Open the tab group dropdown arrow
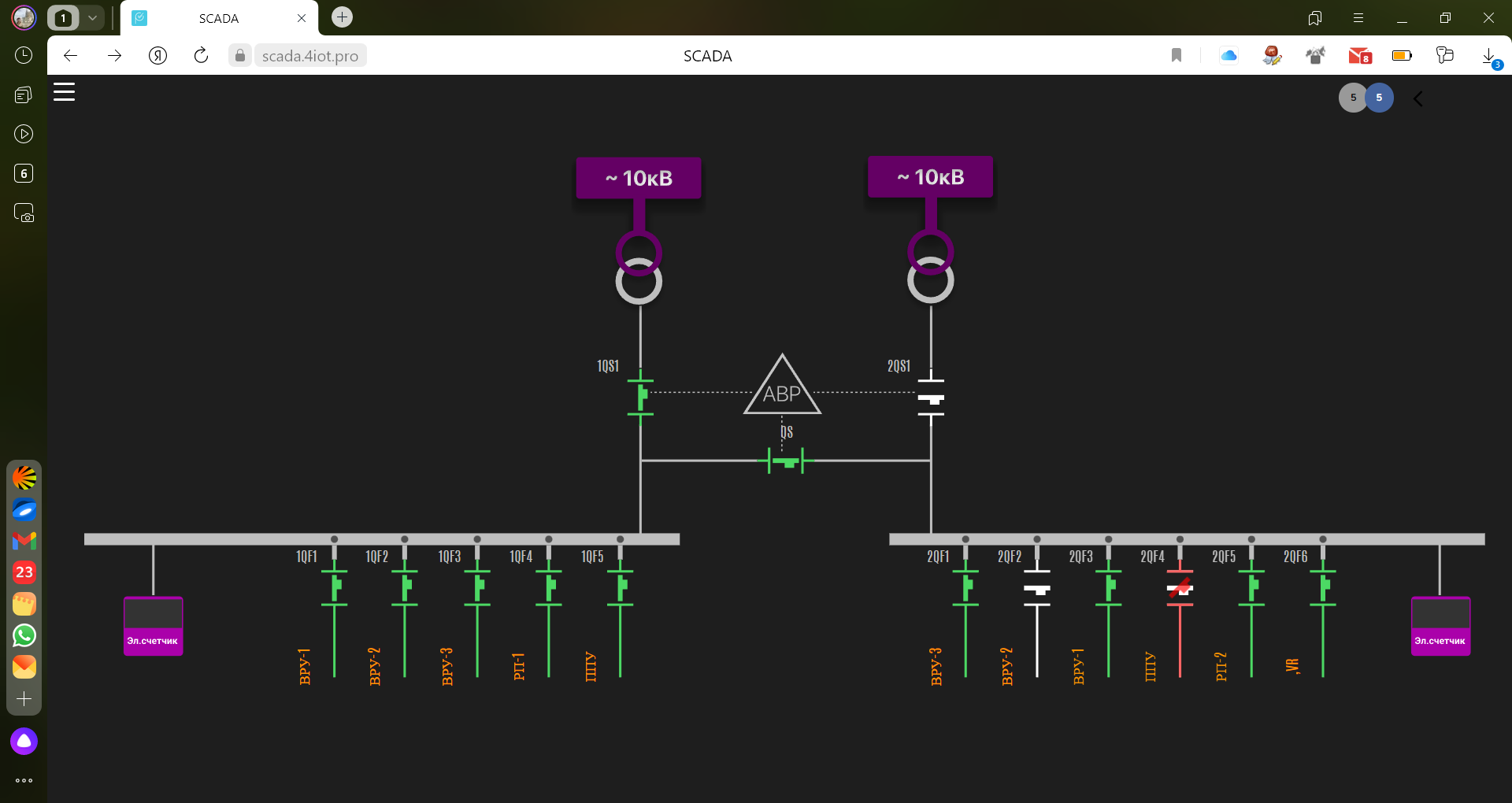The image size is (1512, 803). coord(93,17)
